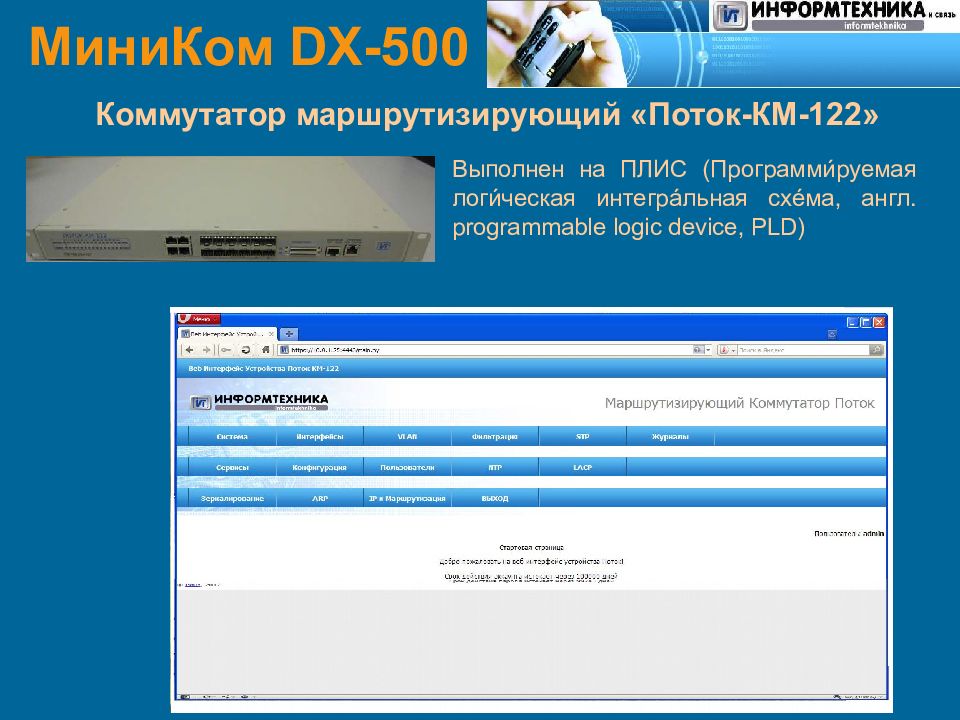Click the site favicon in the address bar
The height and width of the screenshot is (720, 960).
coord(284,350)
